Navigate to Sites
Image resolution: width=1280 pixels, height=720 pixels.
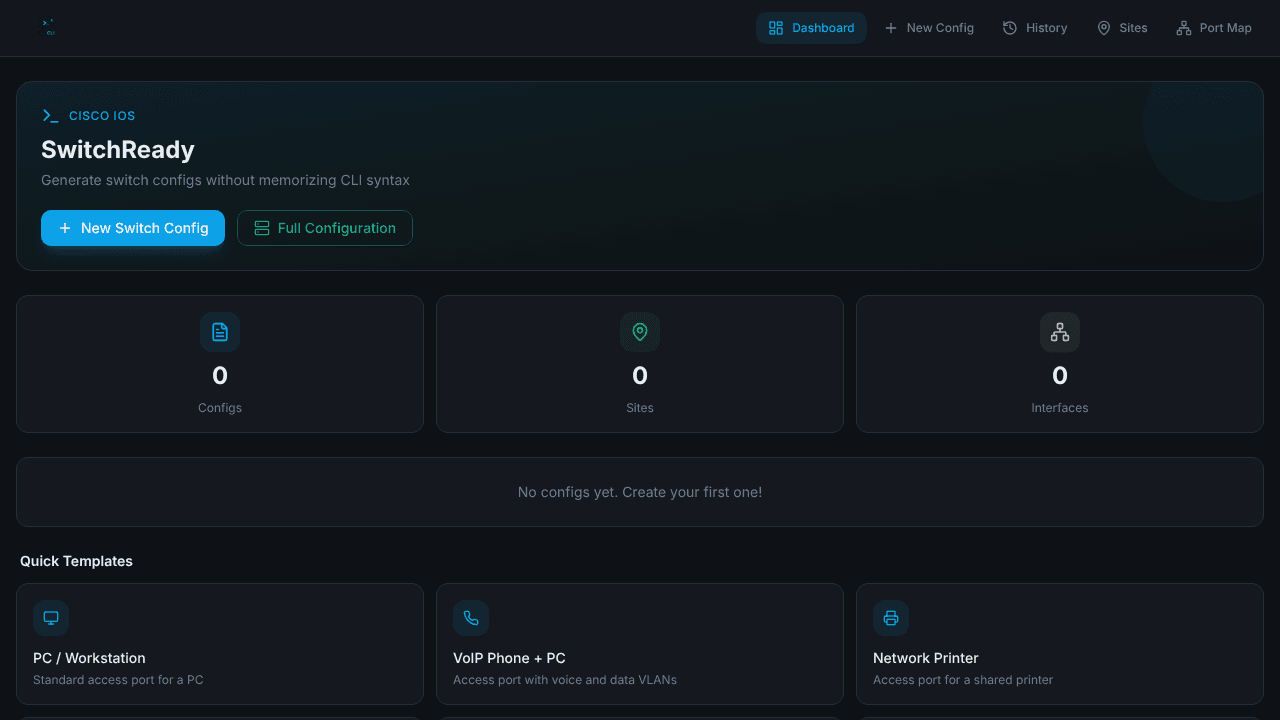[1122, 28]
